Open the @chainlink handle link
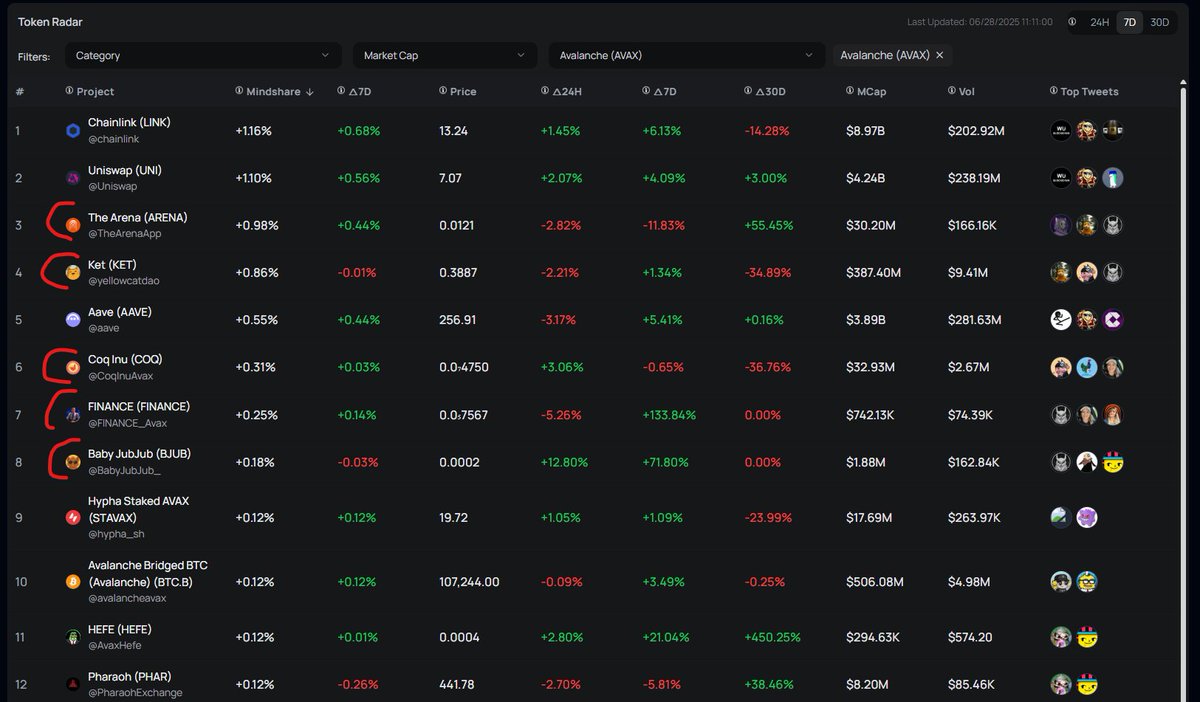This screenshot has width=1200, height=702. [114, 139]
